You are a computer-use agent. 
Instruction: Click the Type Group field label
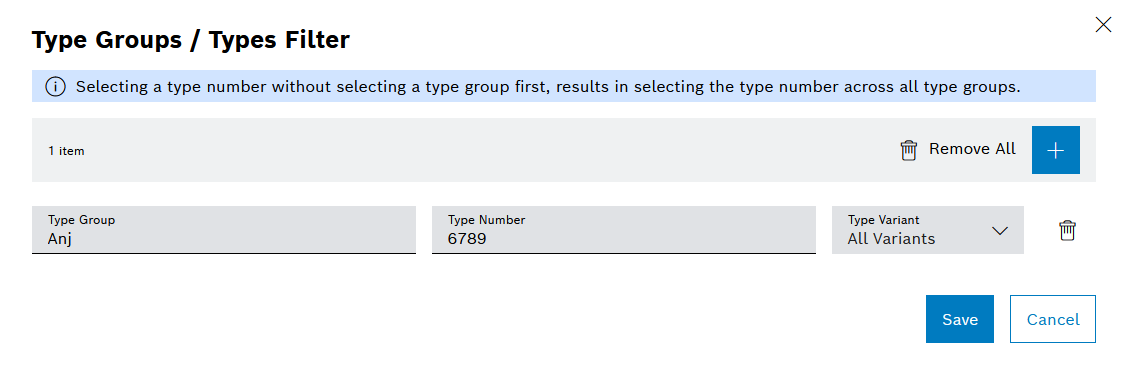pos(81,220)
